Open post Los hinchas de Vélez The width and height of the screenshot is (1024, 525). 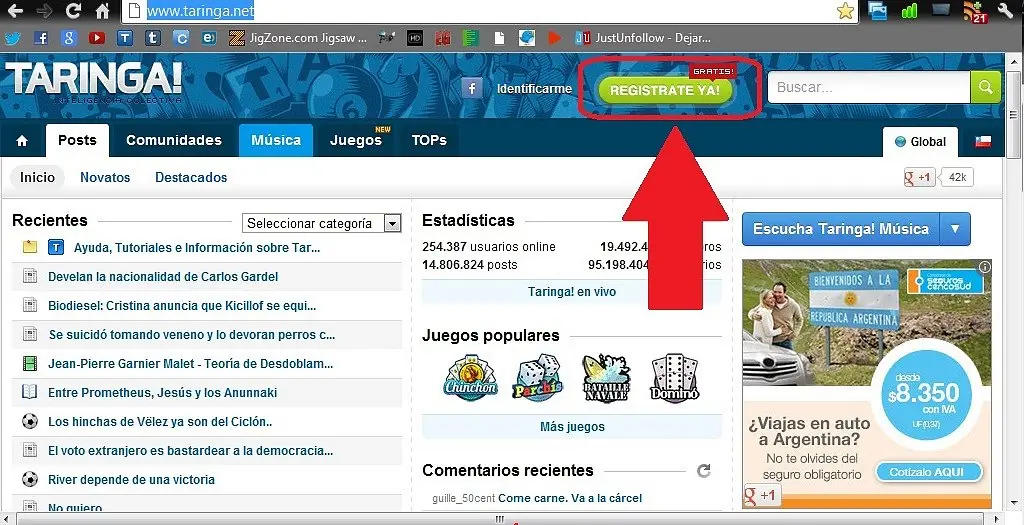tap(160, 422)
